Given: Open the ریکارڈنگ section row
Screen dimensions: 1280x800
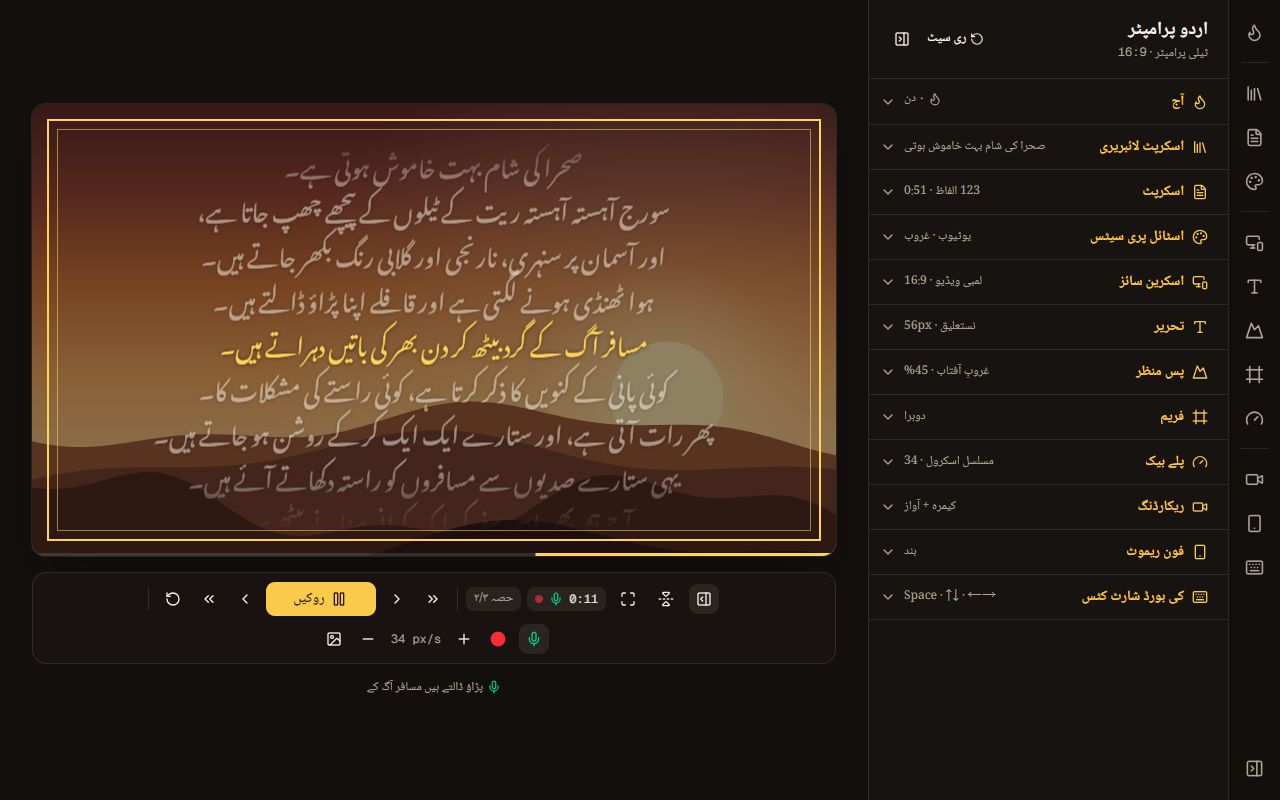Looking at the screenshot, I should 1048,507.
